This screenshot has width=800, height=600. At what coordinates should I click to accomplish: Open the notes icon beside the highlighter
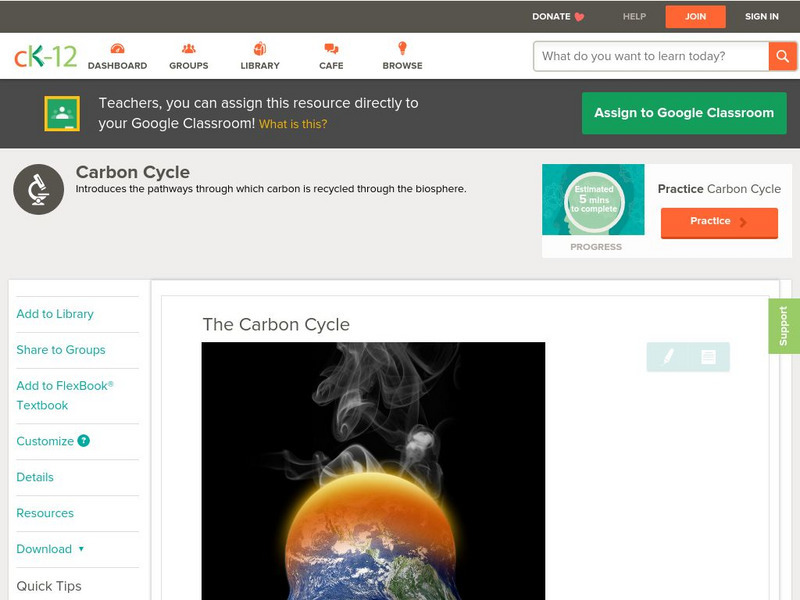click(x=708, y=357)
